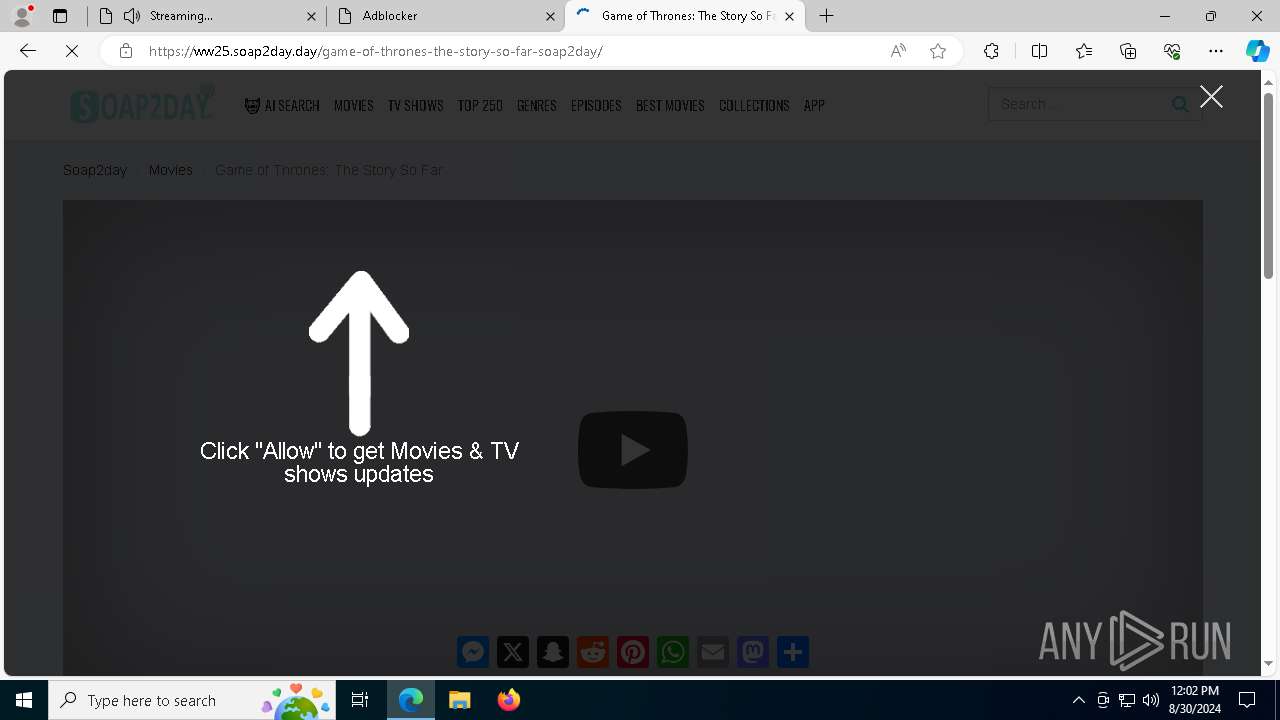1280x720 pixels.
Task: Open File Explorer from taskbar
Action: point(460,700)
